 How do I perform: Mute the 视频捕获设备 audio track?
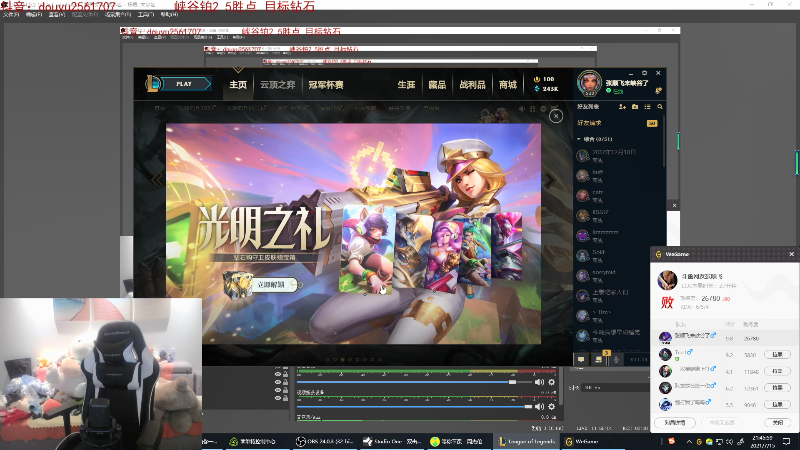[539, 407]
